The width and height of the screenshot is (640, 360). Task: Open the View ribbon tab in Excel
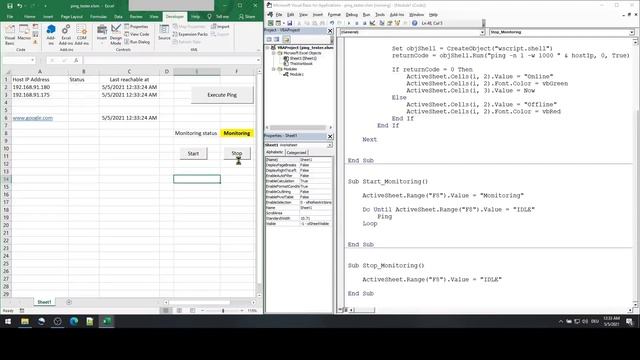click(x=154, y=17)
